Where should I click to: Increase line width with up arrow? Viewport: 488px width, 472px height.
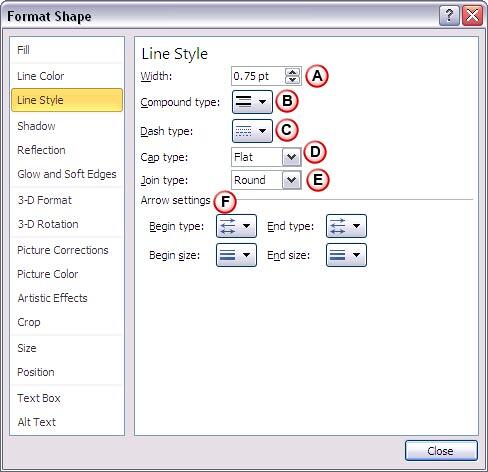292,72
